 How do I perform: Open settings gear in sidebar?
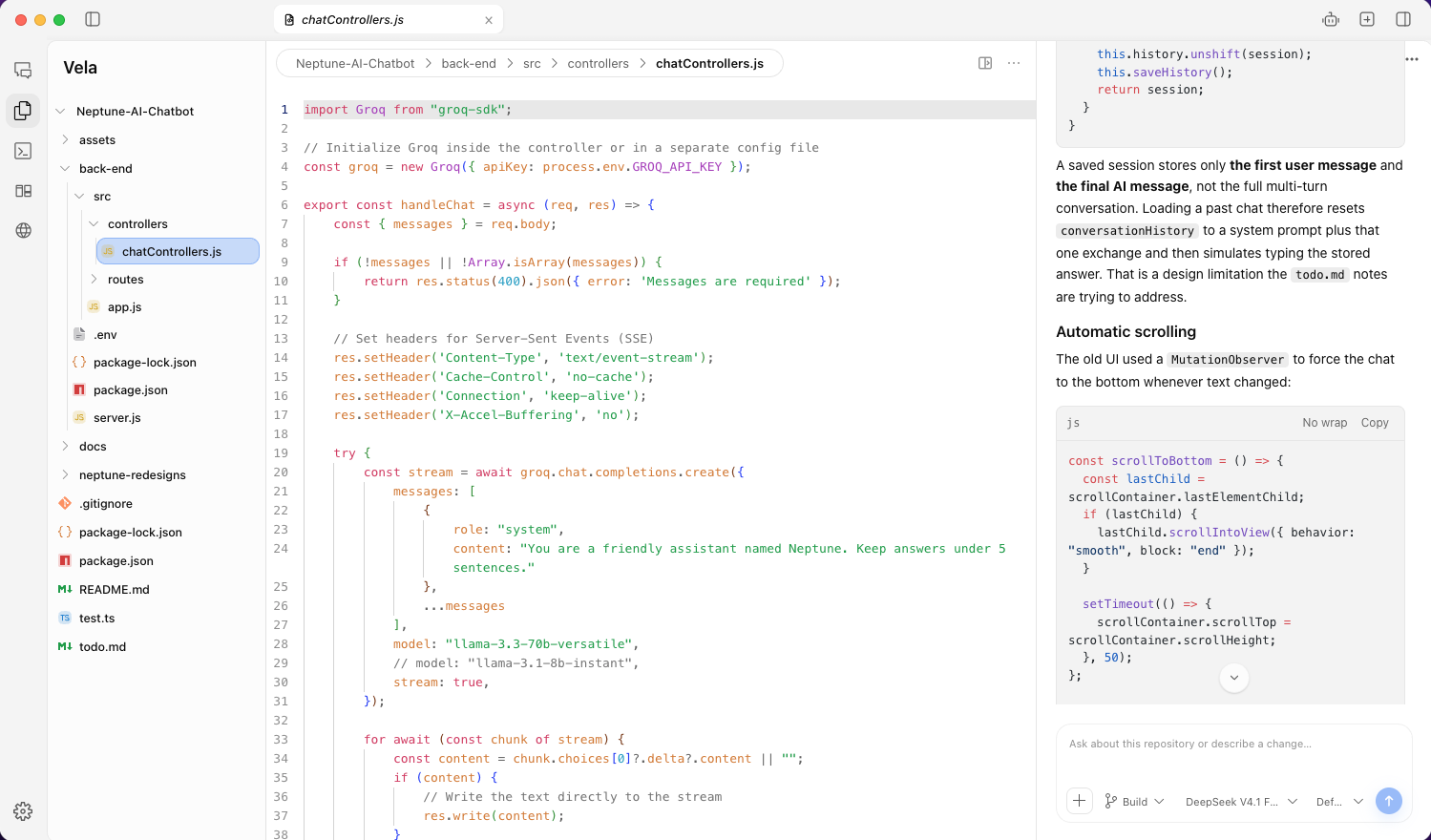point(24,811)
